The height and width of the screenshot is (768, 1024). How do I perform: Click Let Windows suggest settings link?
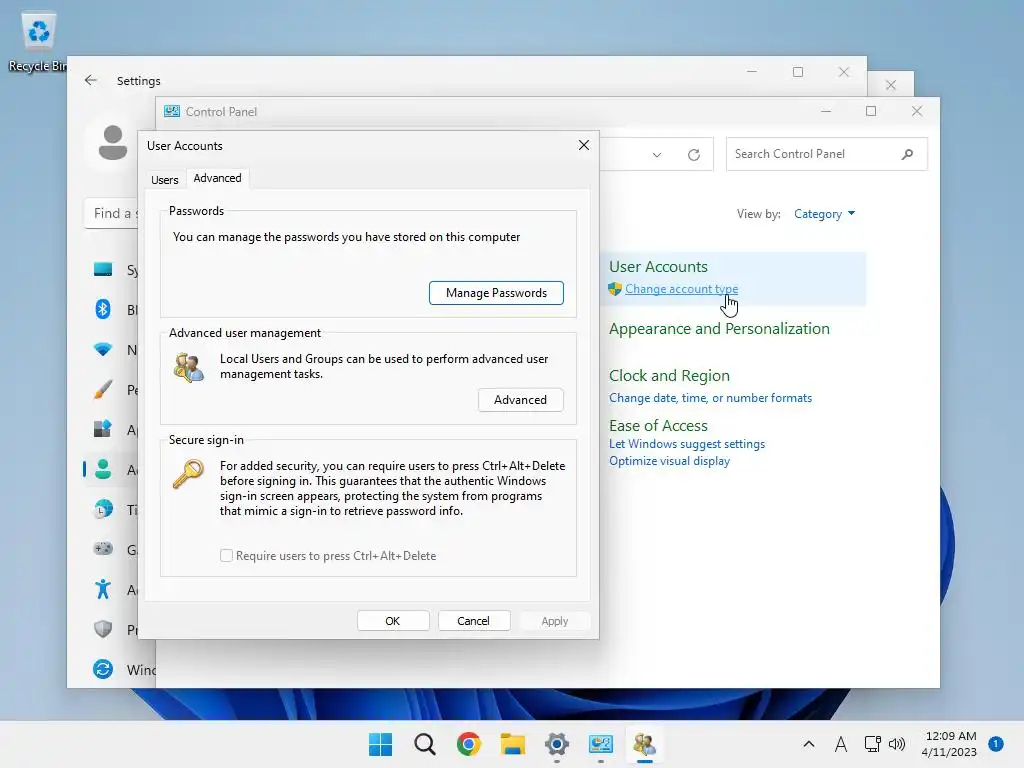[x=686, y=443]
